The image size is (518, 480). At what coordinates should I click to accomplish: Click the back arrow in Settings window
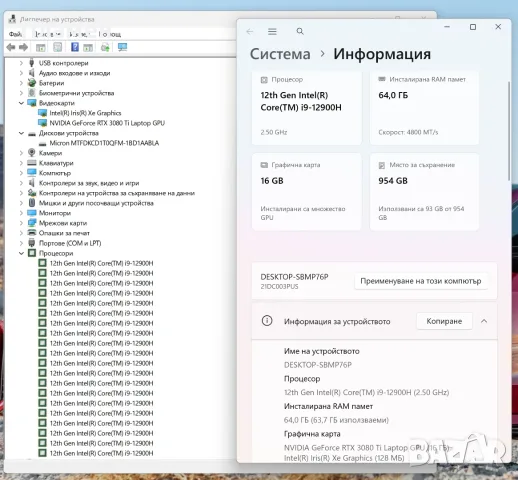pyautogui.click(x=250, y=32)
